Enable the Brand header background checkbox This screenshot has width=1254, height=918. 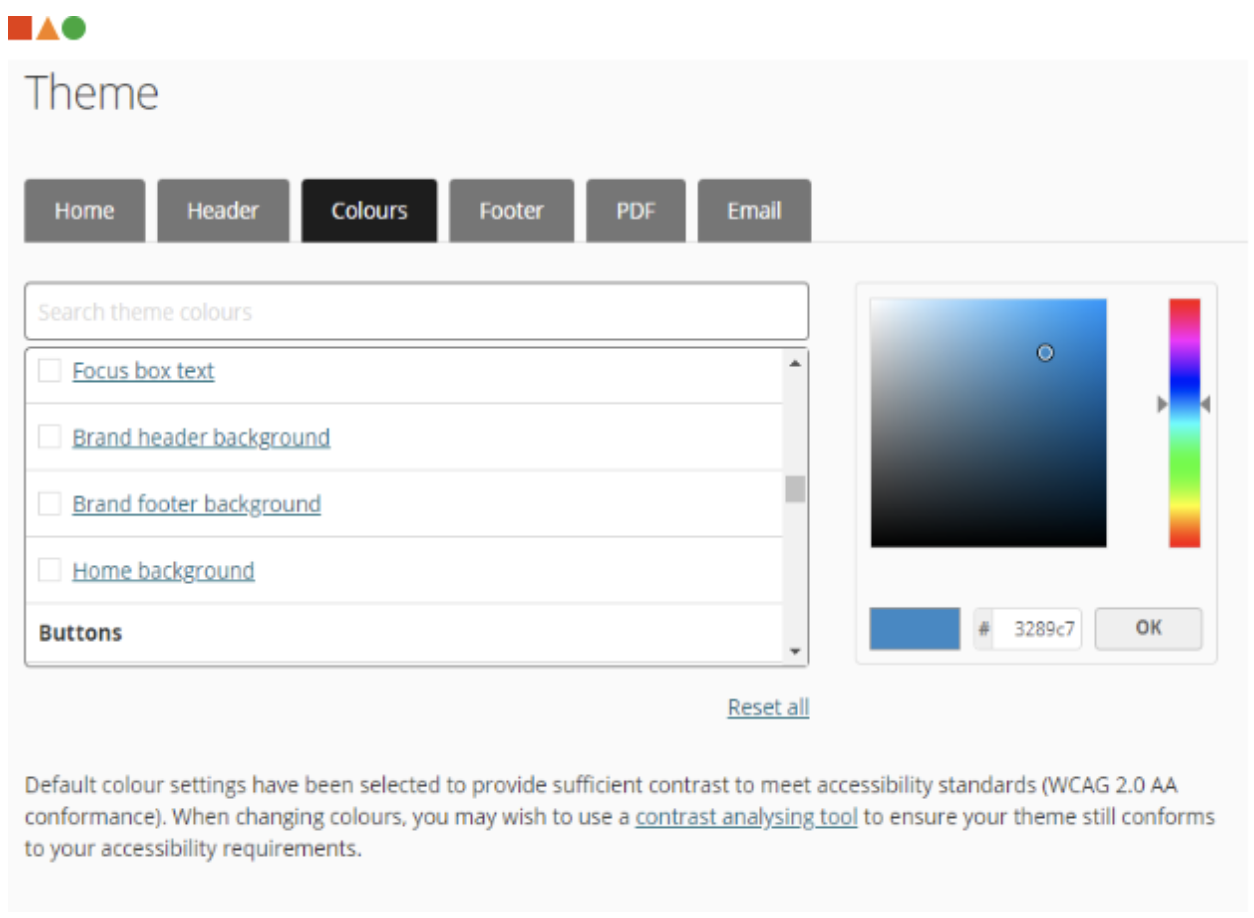click(49, 437)
